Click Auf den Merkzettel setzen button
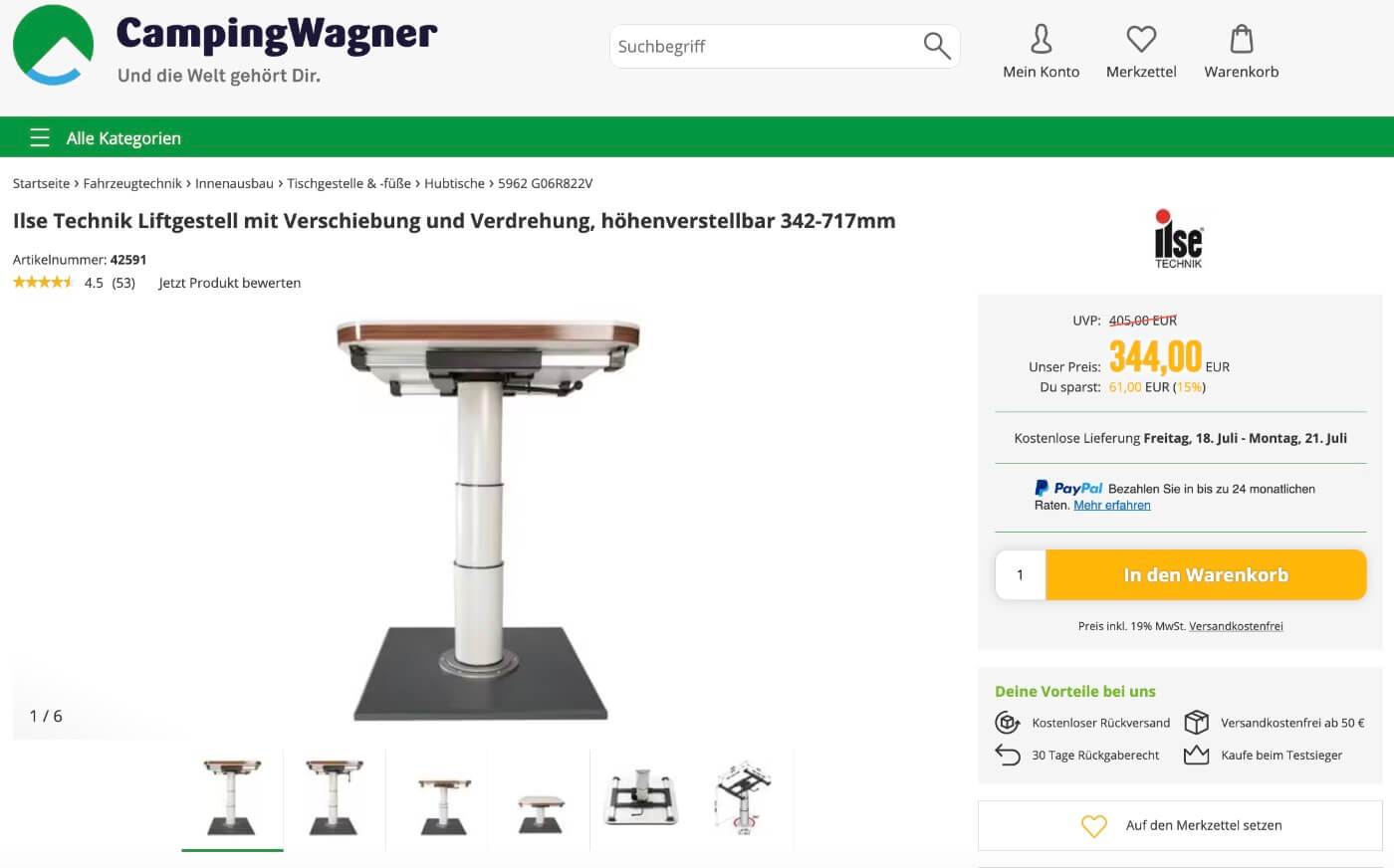1394x868 pixels. pyautogui.click(x=1181, y=825)
